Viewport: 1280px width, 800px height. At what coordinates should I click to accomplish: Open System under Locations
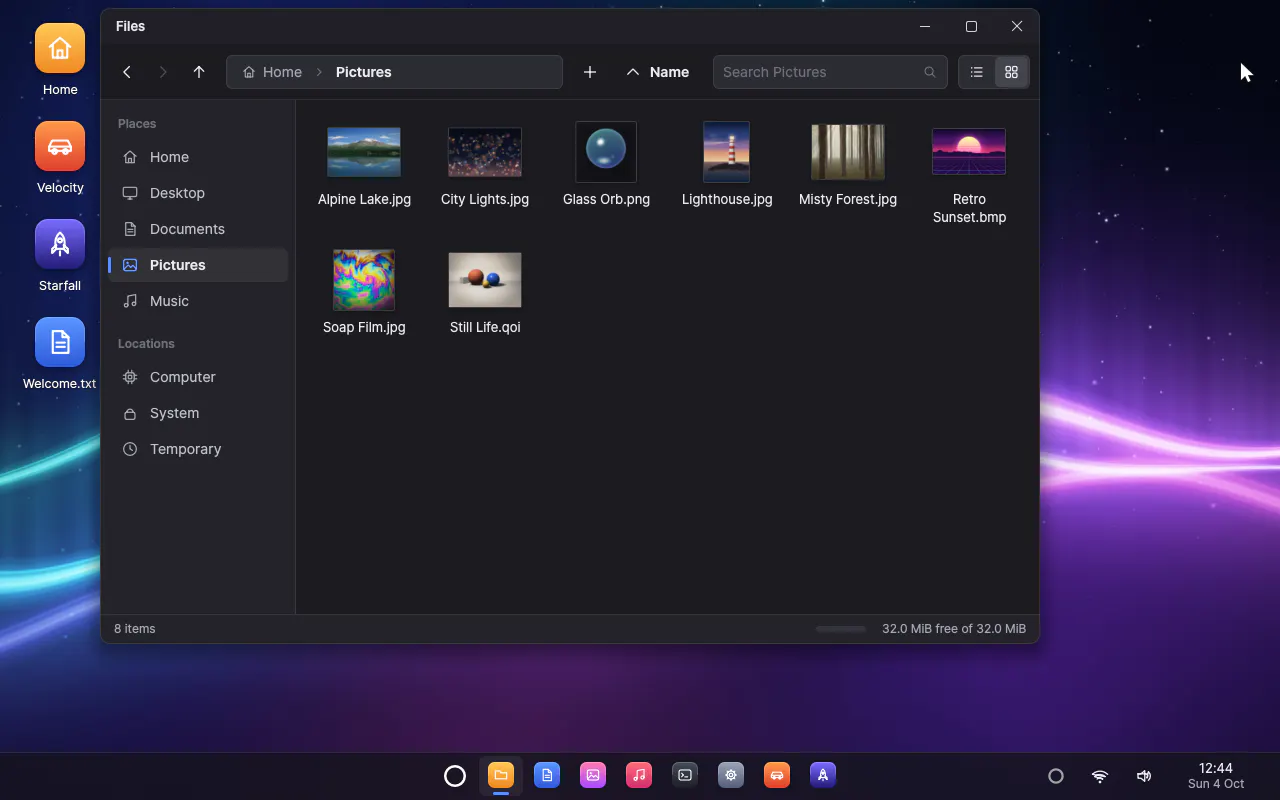pos(198,413)
